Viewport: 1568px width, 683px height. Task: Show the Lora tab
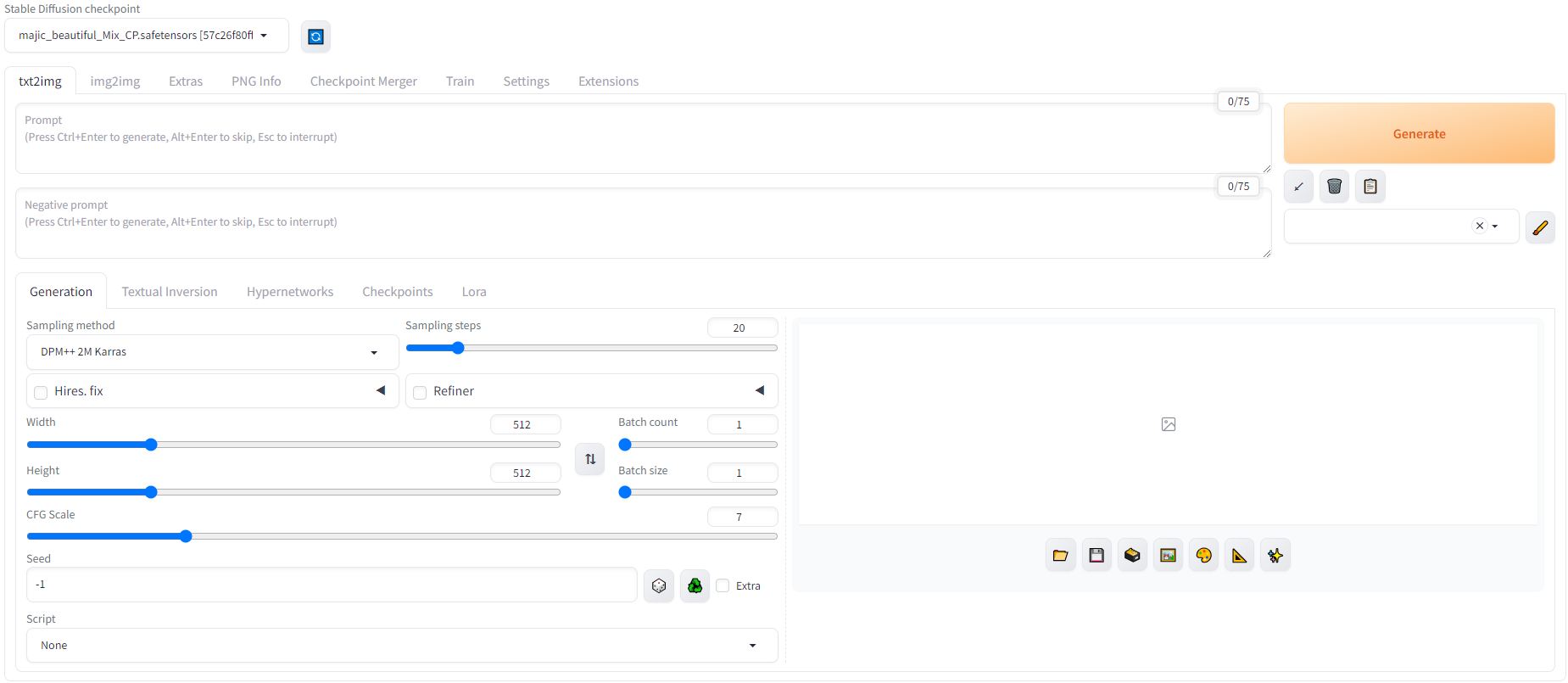[x=474, y=292]
